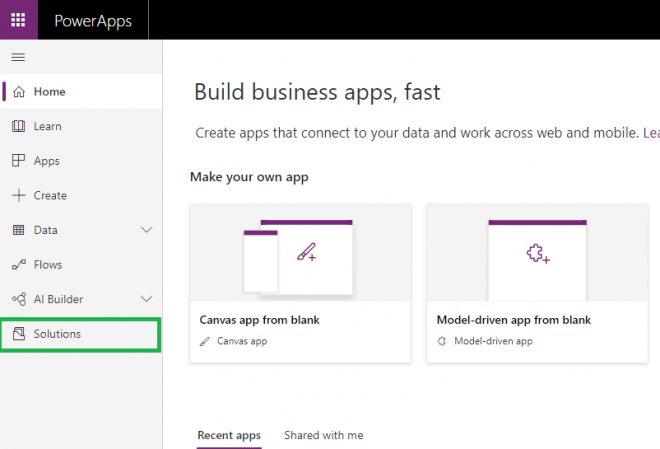Click the Apps grid icon
The image size is (660, 449).
18,161
